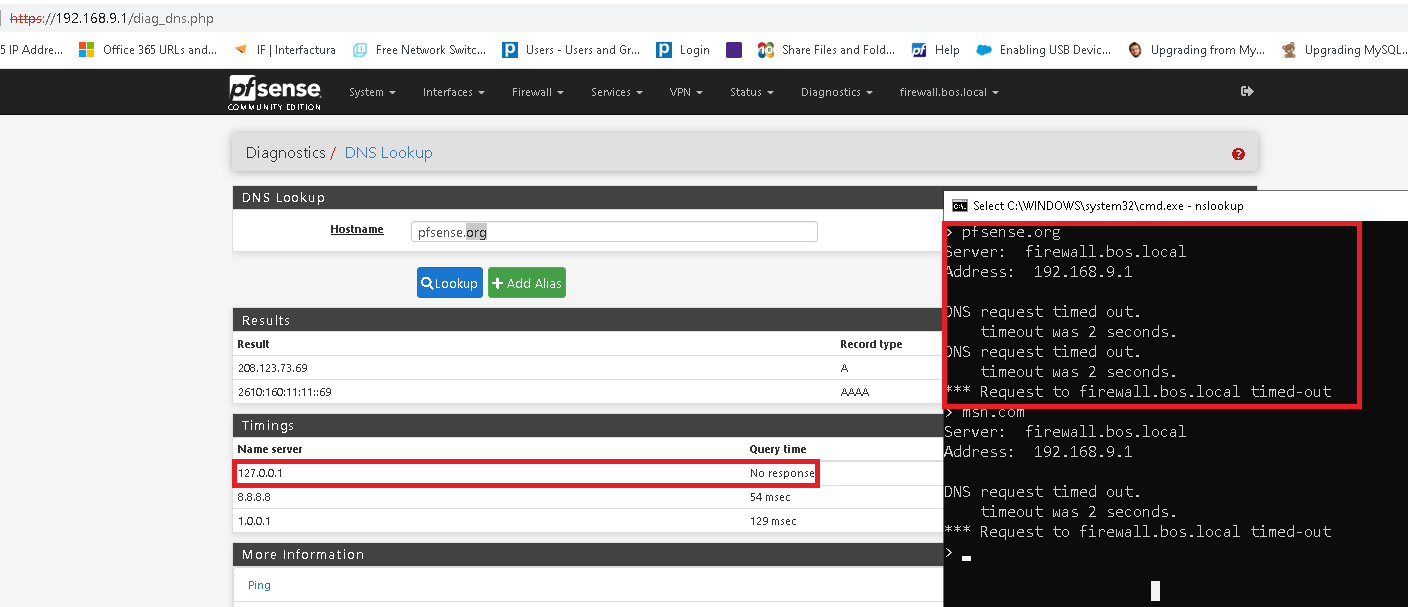Click the 'Name server' column header

click(x=270, y=449)
